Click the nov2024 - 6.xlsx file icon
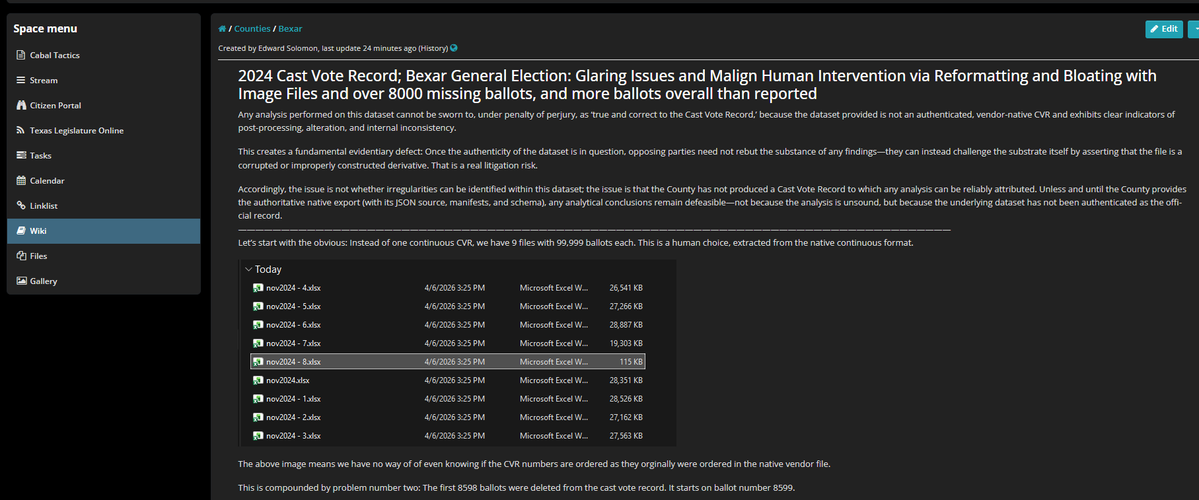The width and height of the screenshot is (1199, 500). click(x=258, y=325)
